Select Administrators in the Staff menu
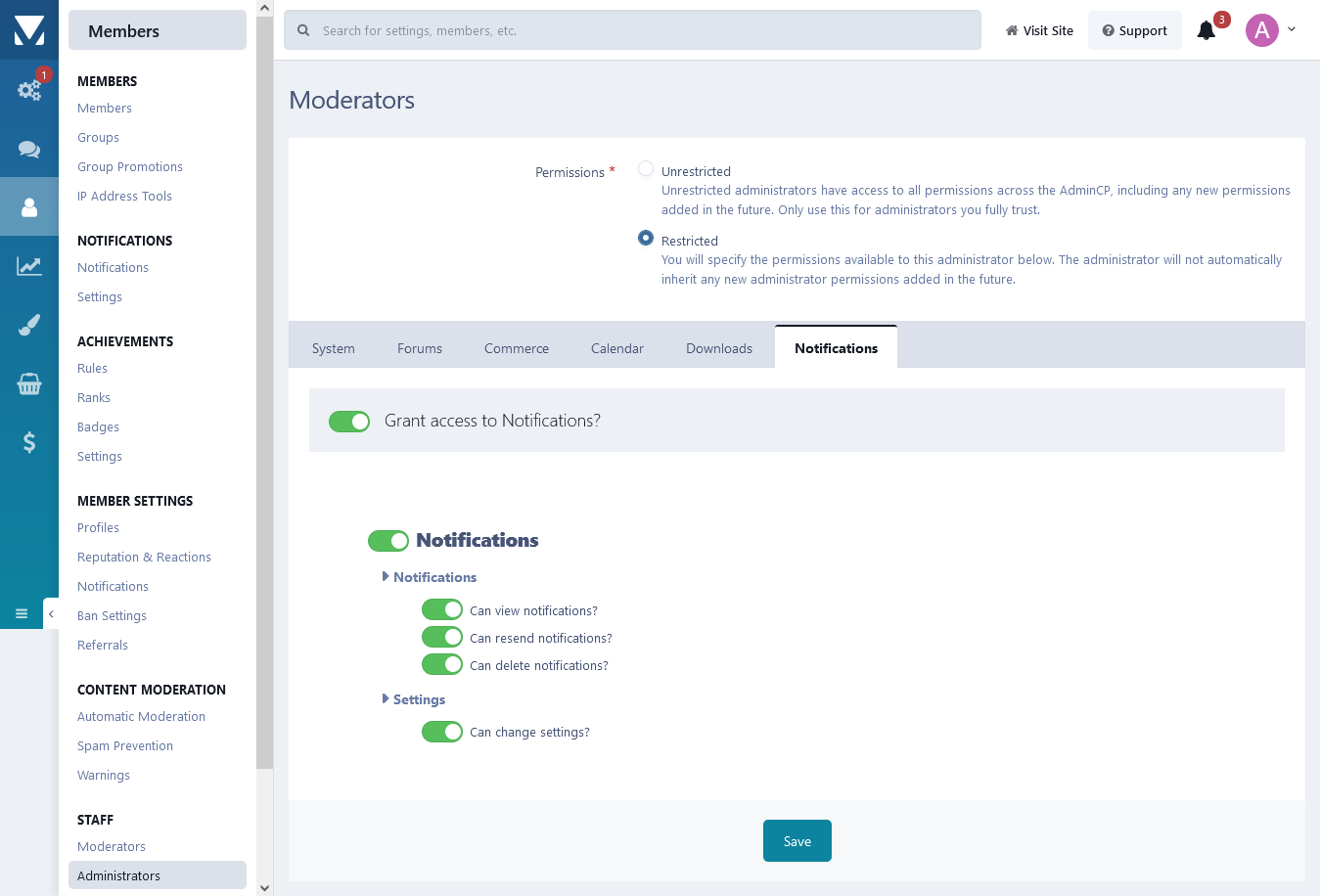 (x=158, y=875)
